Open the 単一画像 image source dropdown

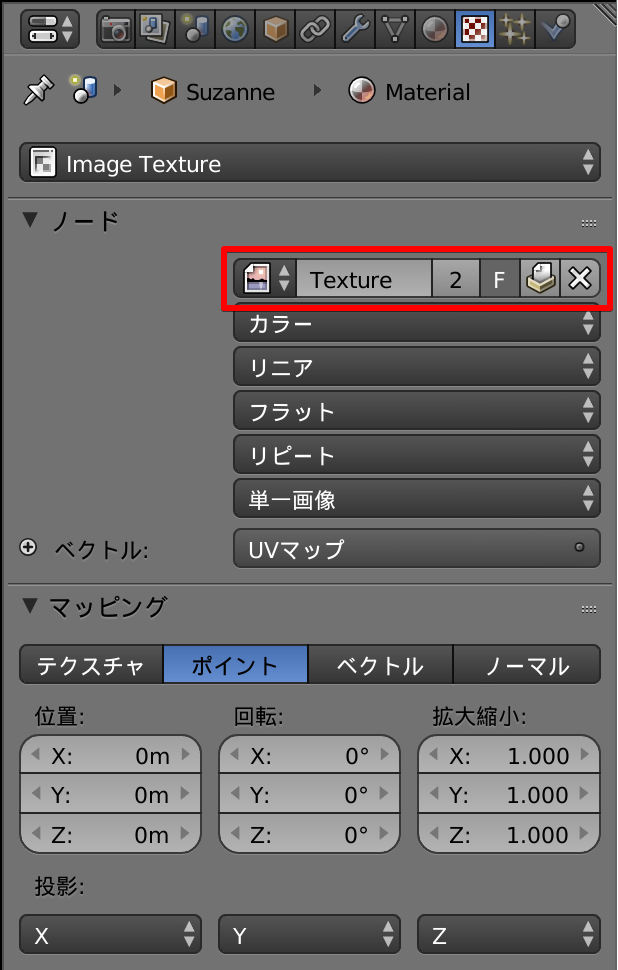[416, 499]
